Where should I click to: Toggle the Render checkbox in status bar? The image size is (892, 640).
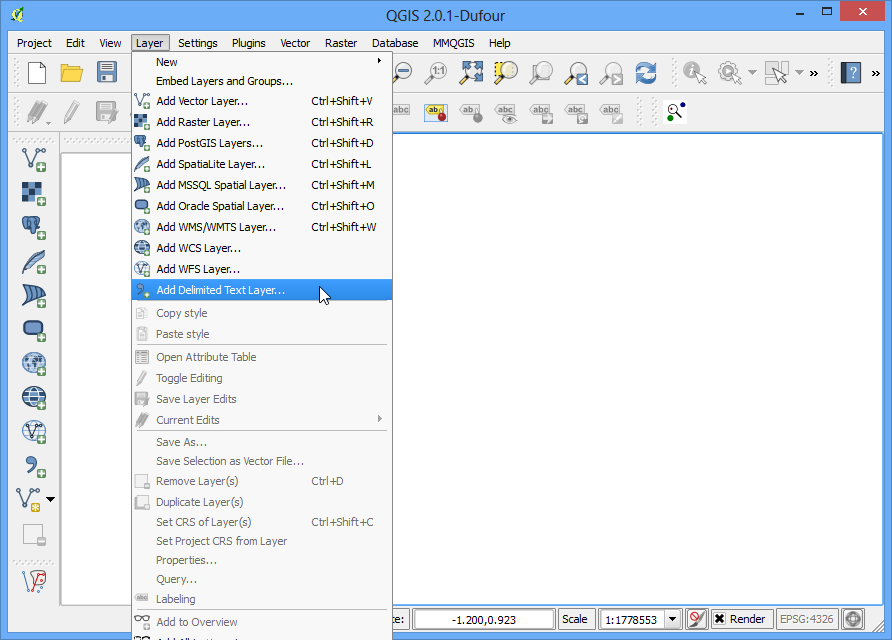(720, 619)
